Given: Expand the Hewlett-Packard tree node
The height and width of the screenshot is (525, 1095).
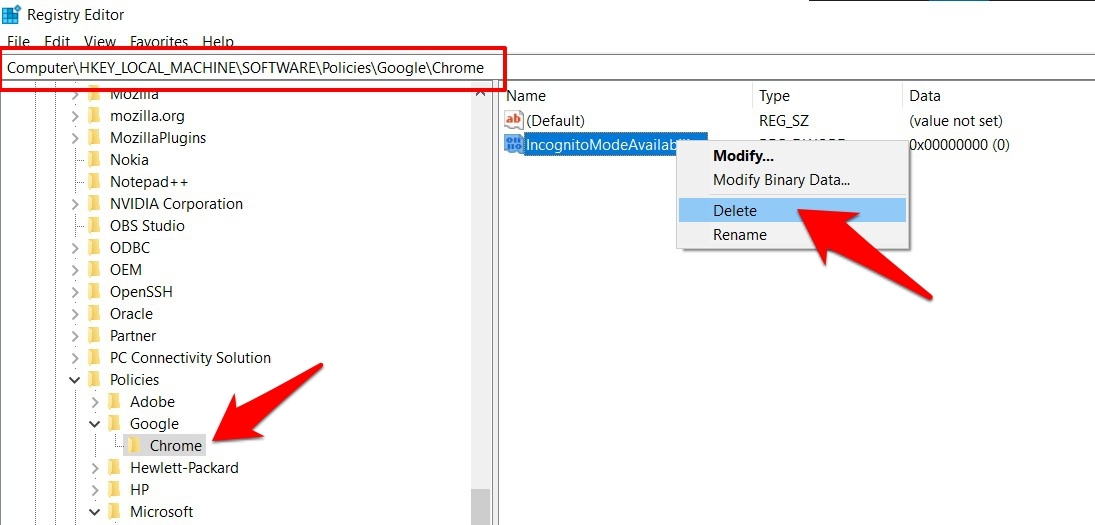Looking at the screenshot, I should [95, 468].
